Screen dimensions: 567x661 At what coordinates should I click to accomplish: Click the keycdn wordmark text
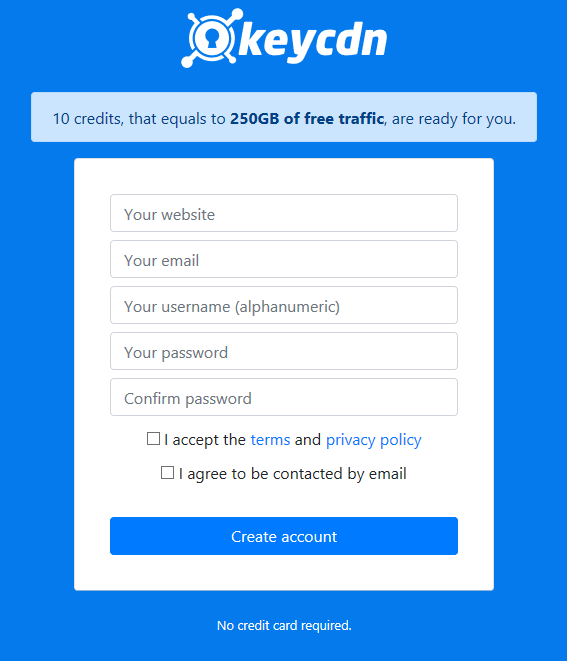[313, 41]
